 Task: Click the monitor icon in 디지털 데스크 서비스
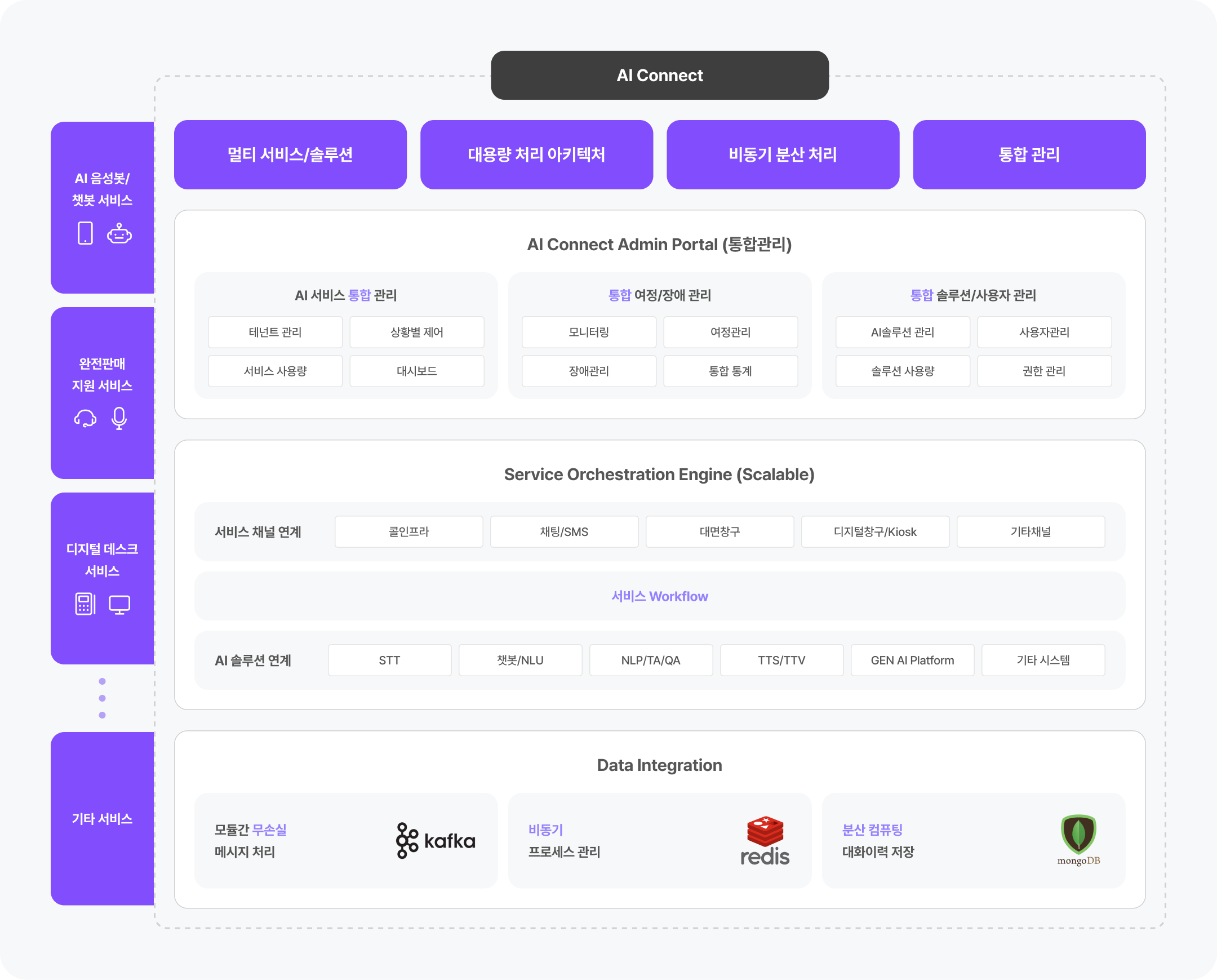point(119,604)
